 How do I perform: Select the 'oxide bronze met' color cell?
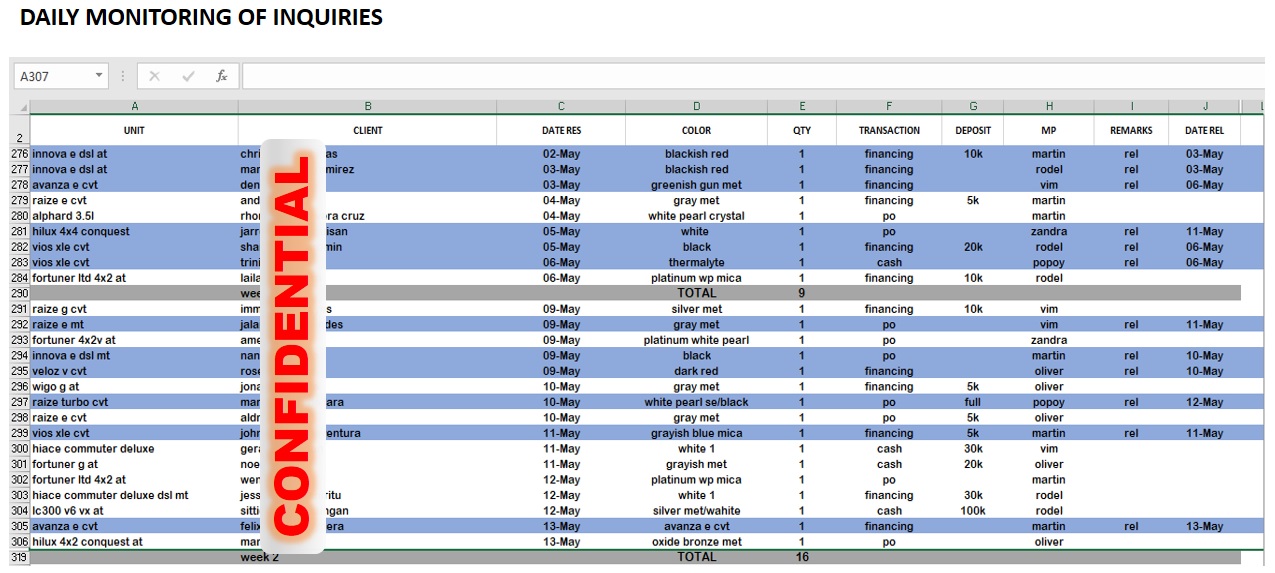(x=696, y=542)
